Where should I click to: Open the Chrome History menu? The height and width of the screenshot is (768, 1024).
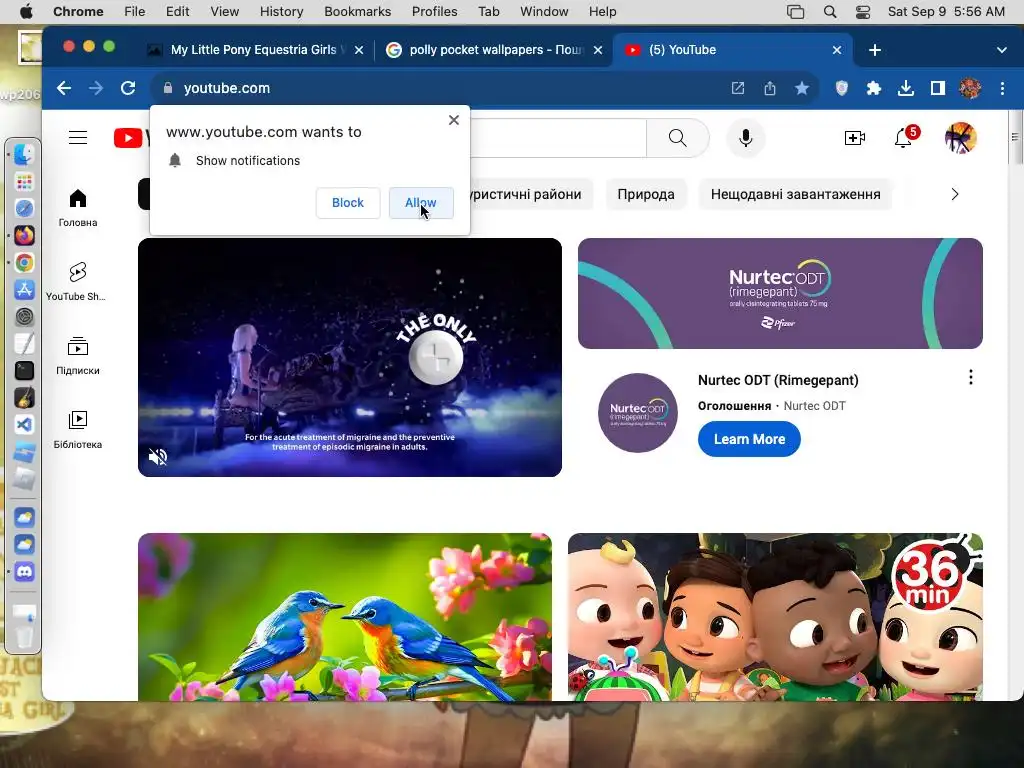[x=281, y=12]
